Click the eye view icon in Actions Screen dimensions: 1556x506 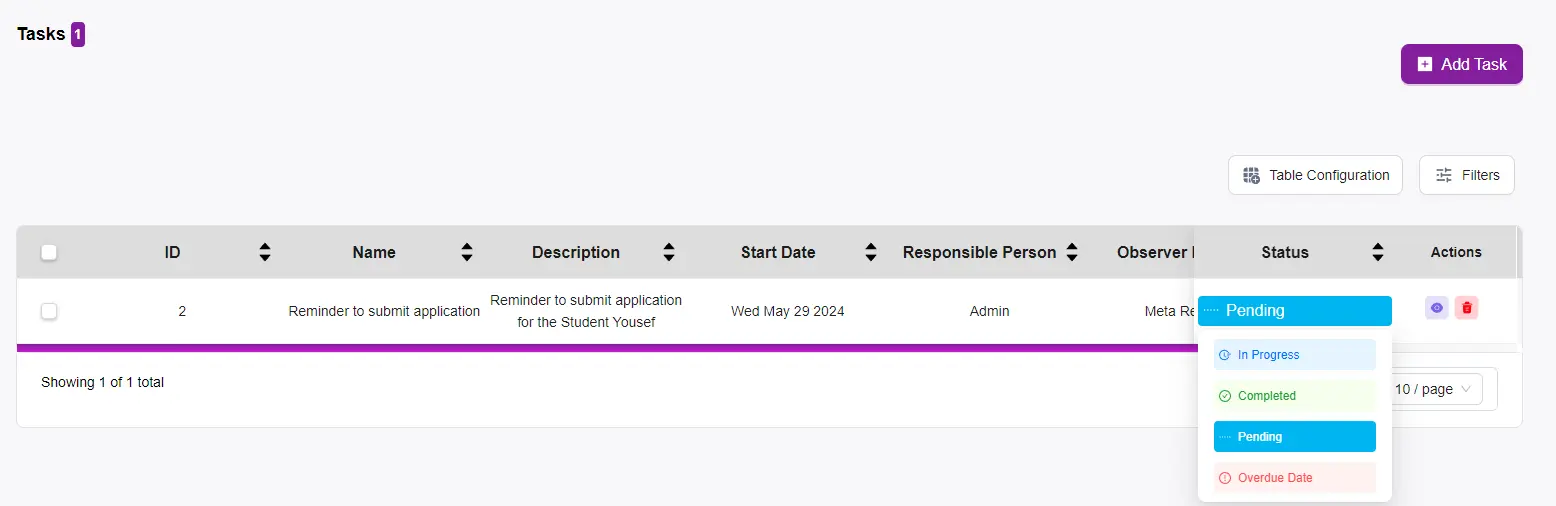pyautogui.click(x=1436, y=308)
